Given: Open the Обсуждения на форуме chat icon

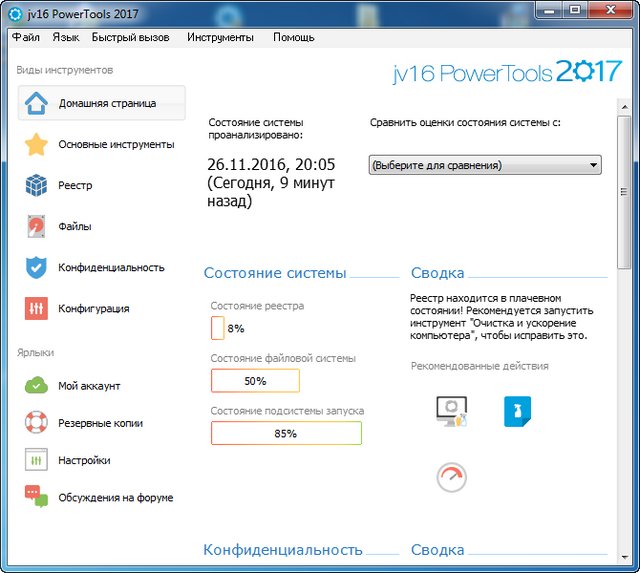Looking at the screenshot, I should [x=36, y=497].
